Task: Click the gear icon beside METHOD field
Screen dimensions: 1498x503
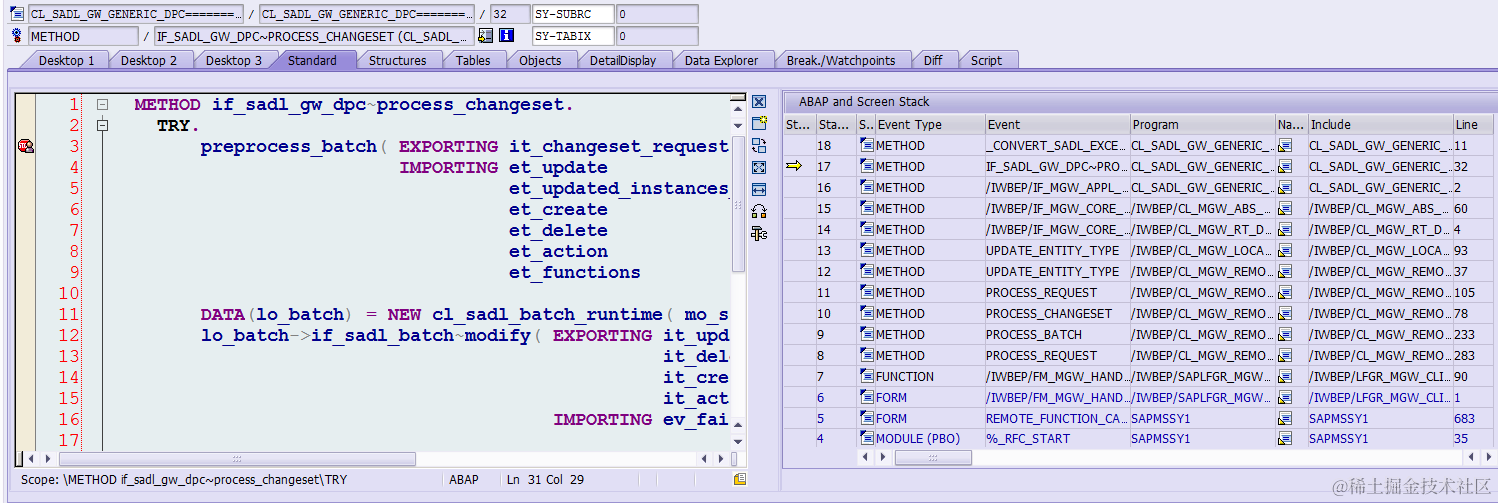Action: [x=17, y=36]
